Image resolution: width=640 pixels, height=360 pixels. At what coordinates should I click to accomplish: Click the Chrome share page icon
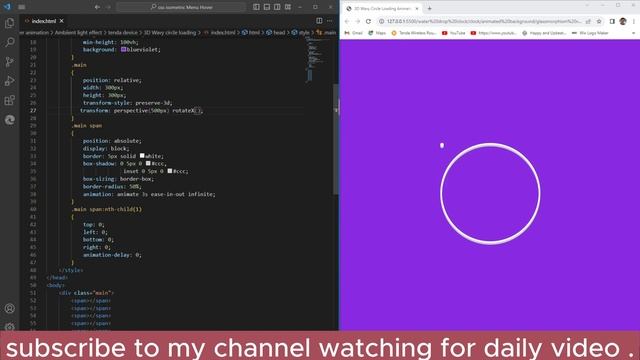[x=588, y=21]
